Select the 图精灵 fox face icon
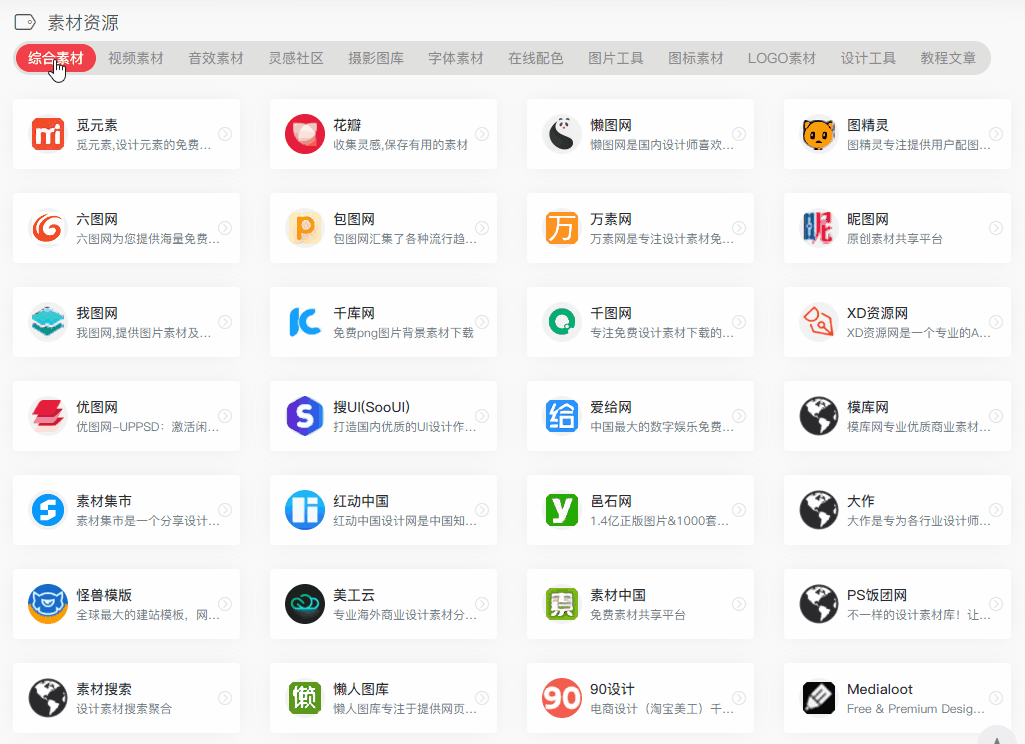The height and width of the screenshot is (744, 1025). 818,134
